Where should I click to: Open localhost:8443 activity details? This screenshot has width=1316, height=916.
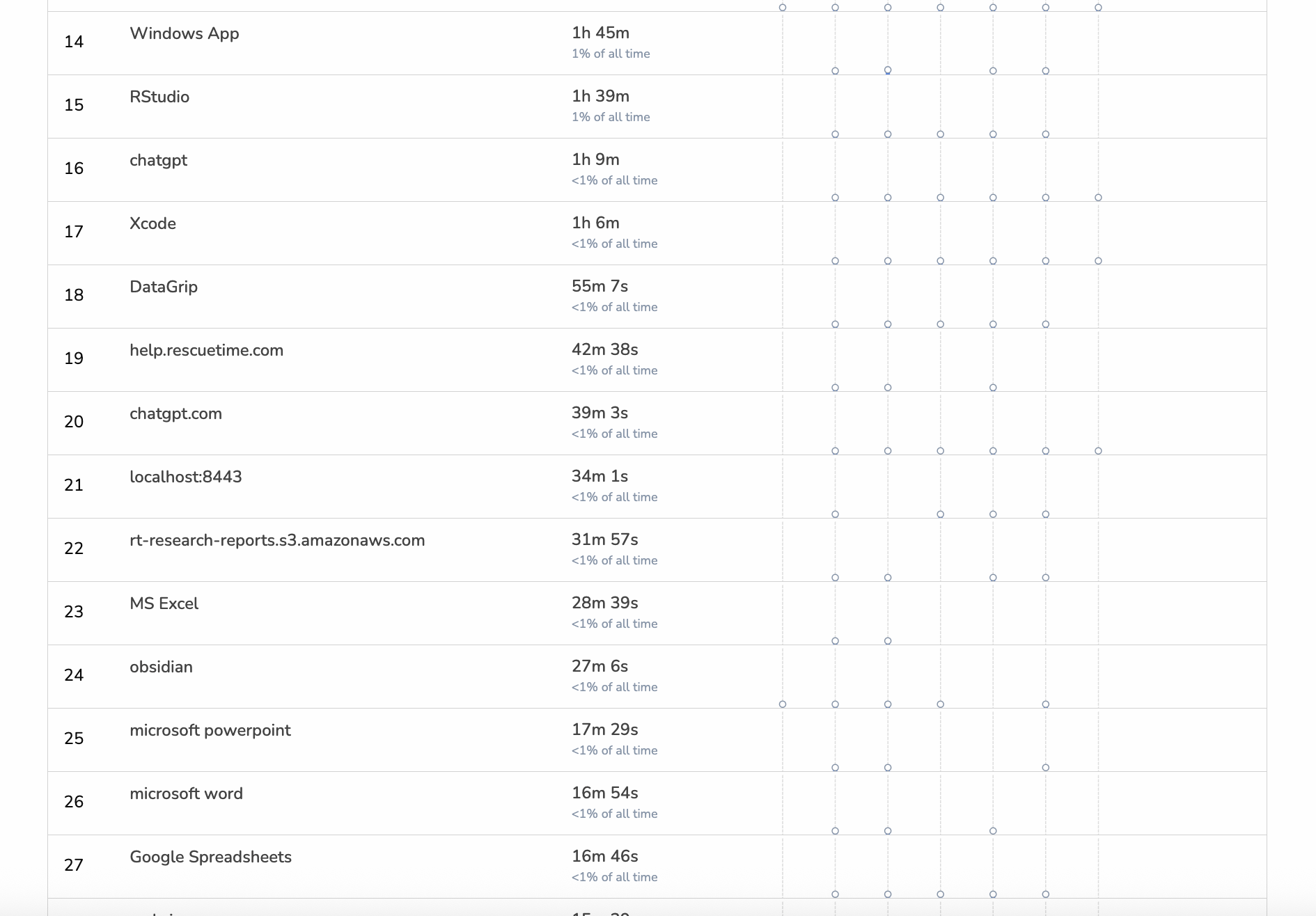(186, 477)
